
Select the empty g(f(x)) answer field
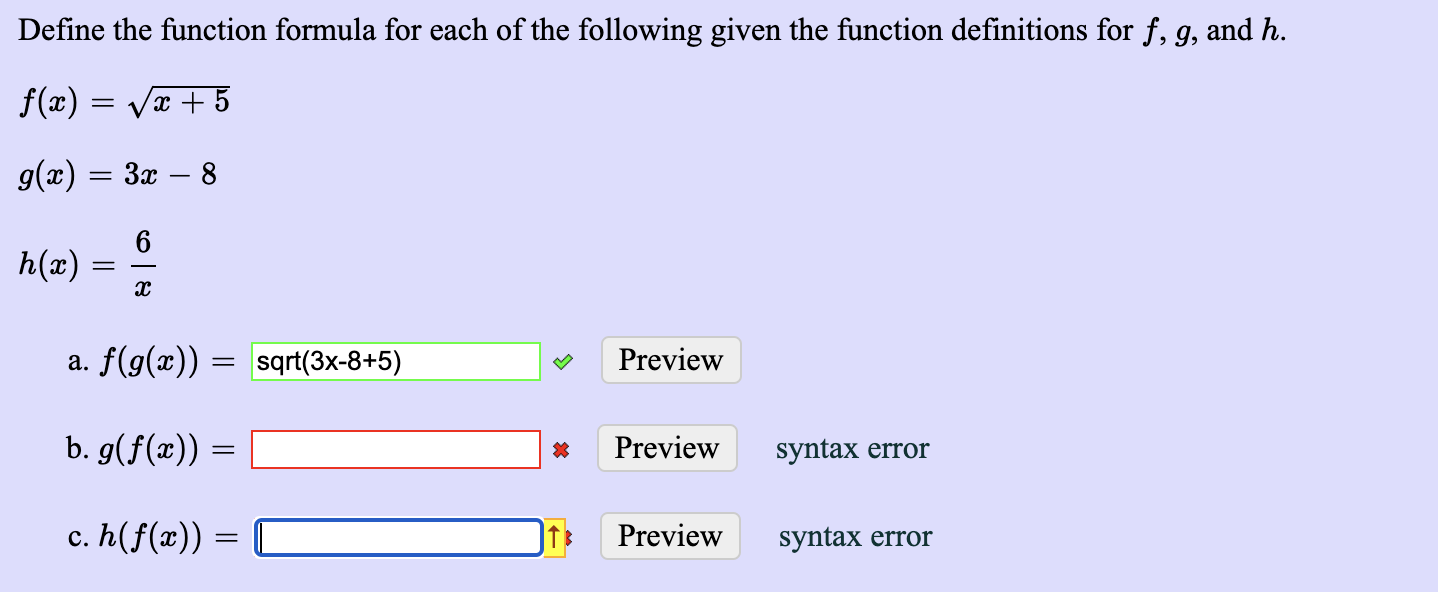[x=395, y=449]
